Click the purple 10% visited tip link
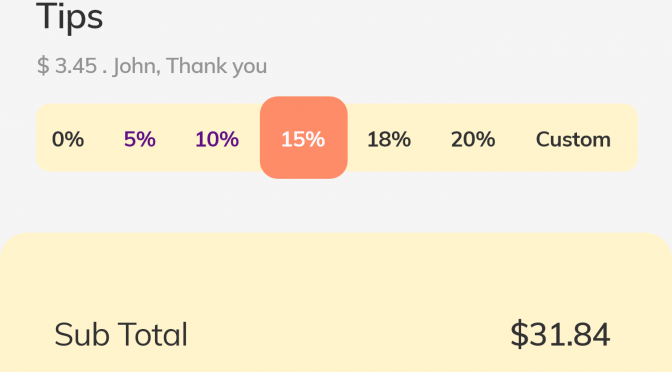The image size is (672, 372). coord(217,139)
